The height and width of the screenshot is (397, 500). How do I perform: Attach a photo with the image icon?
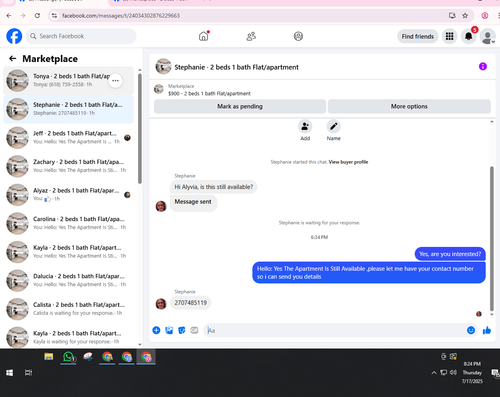(x=169, y=330)
